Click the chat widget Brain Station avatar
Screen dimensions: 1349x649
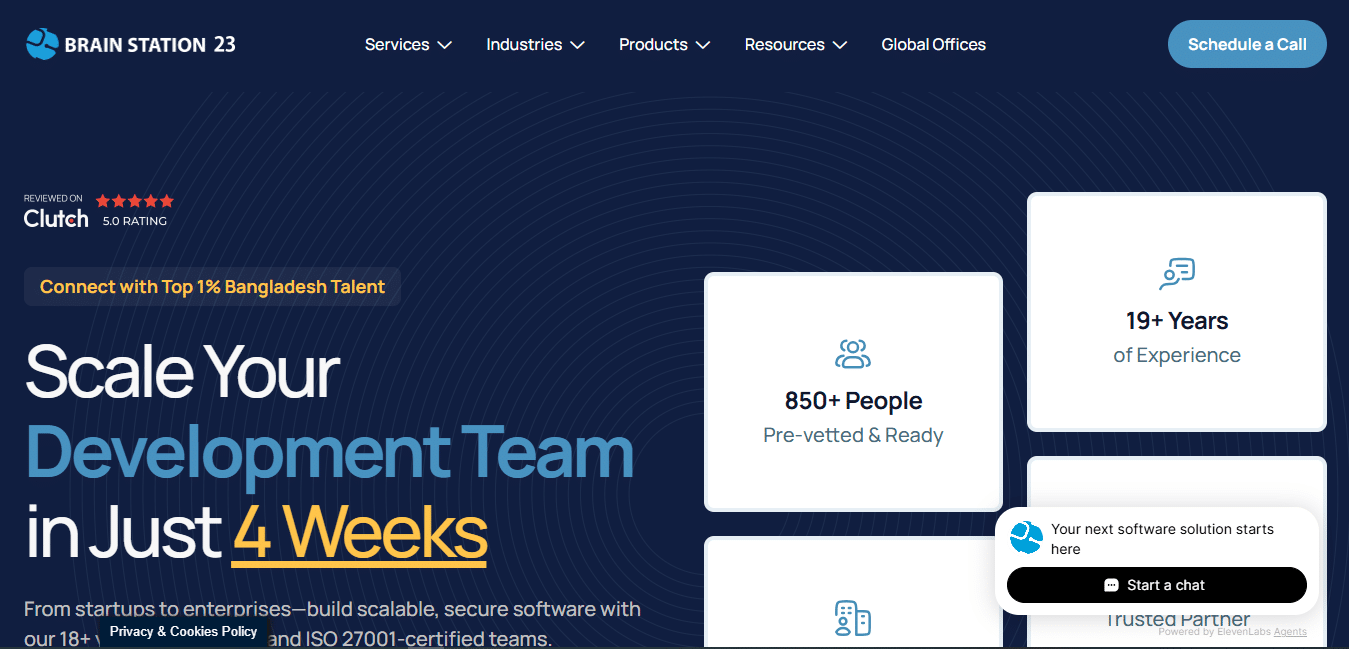[x=1026, y=538]
